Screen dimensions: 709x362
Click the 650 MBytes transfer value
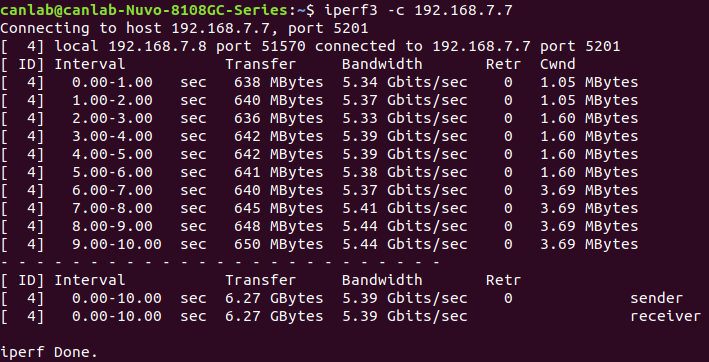(x=279, y=244)
